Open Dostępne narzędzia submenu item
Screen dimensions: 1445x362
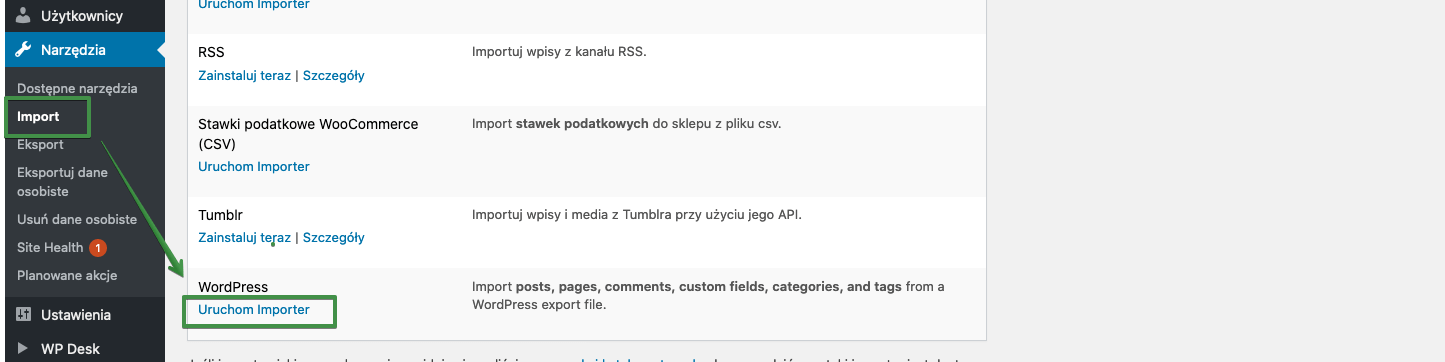tap(77, 88)
